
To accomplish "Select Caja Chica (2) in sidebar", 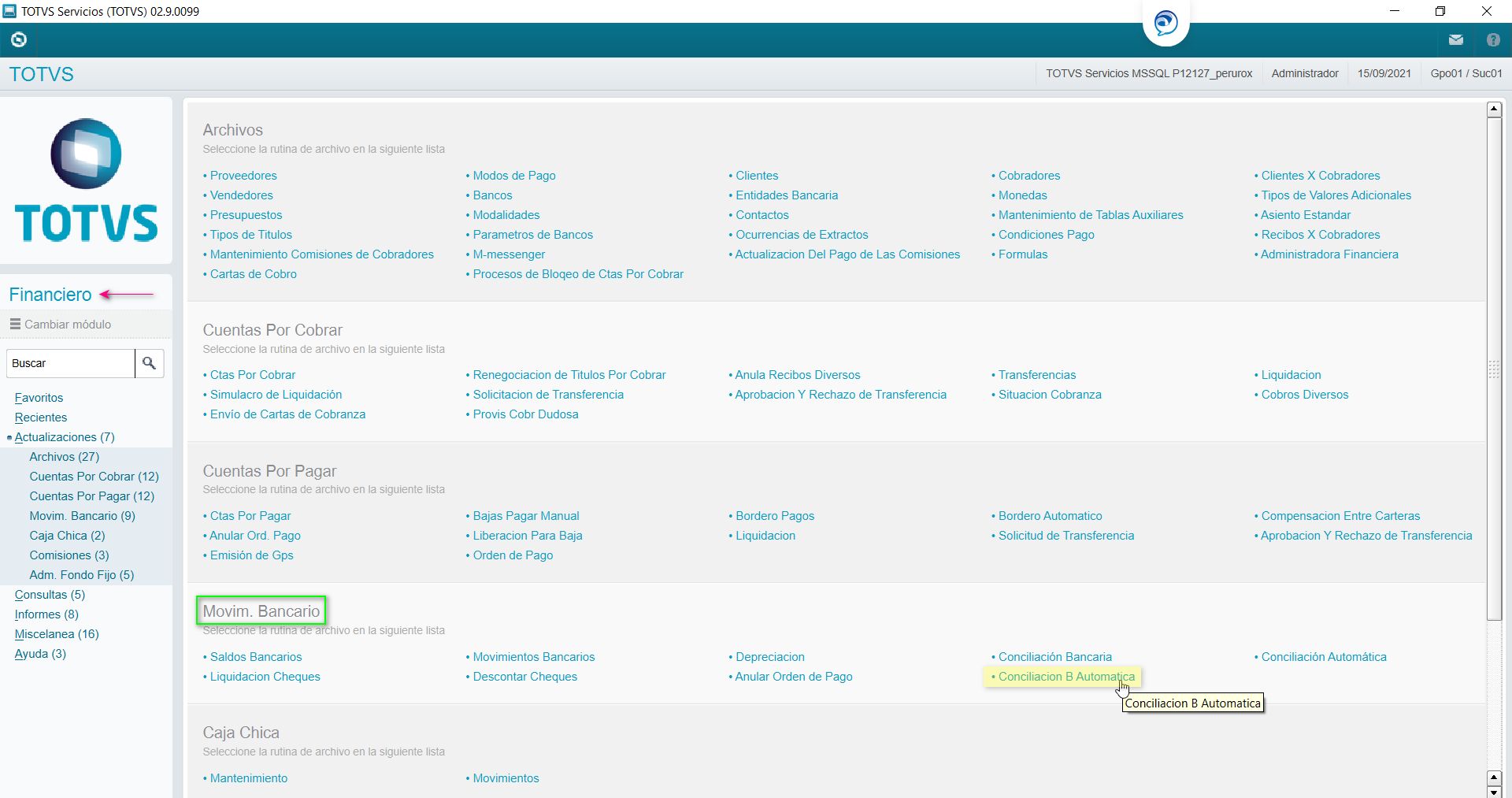I will pyautogui.click(x=67, y=536).
